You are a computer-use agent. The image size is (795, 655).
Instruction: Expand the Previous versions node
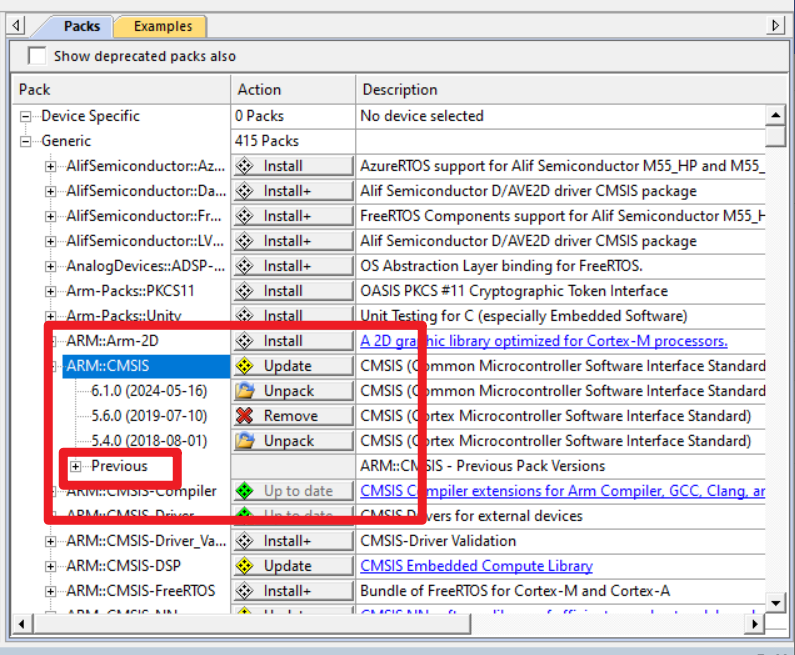75,466
